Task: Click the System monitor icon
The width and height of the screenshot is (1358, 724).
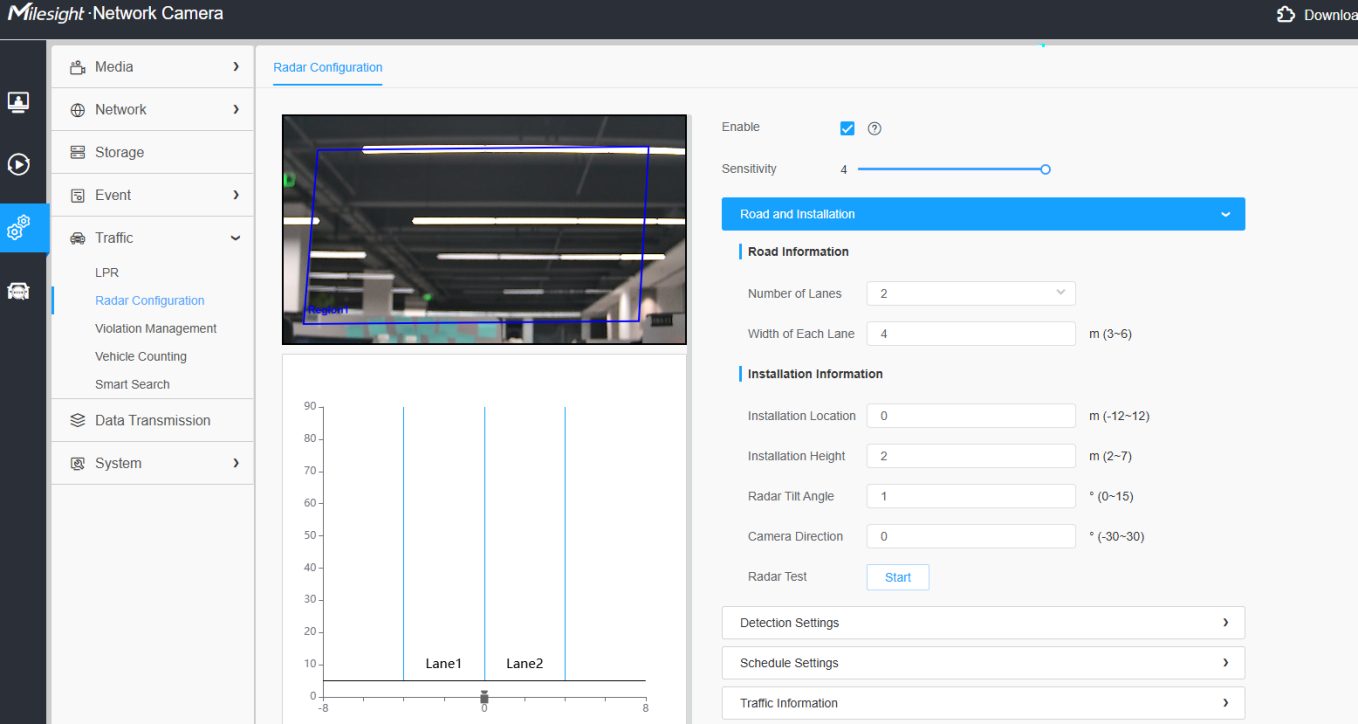Action: point(77,463)
